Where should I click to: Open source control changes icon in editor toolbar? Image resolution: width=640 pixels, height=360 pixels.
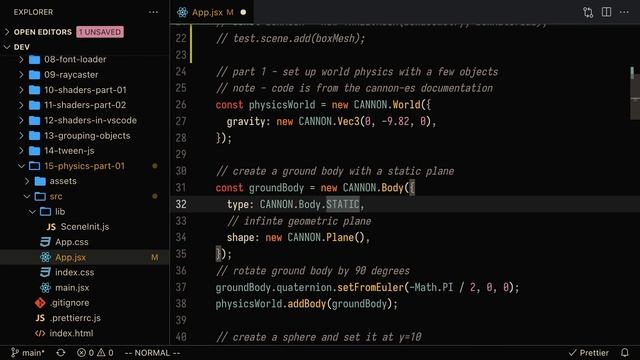(588, 12)
